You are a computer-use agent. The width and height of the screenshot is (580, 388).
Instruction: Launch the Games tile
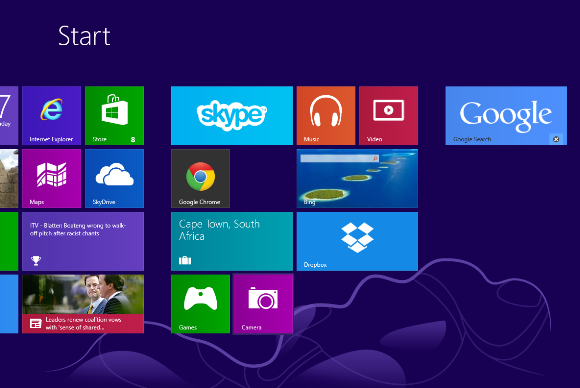[x=200, y=304]
